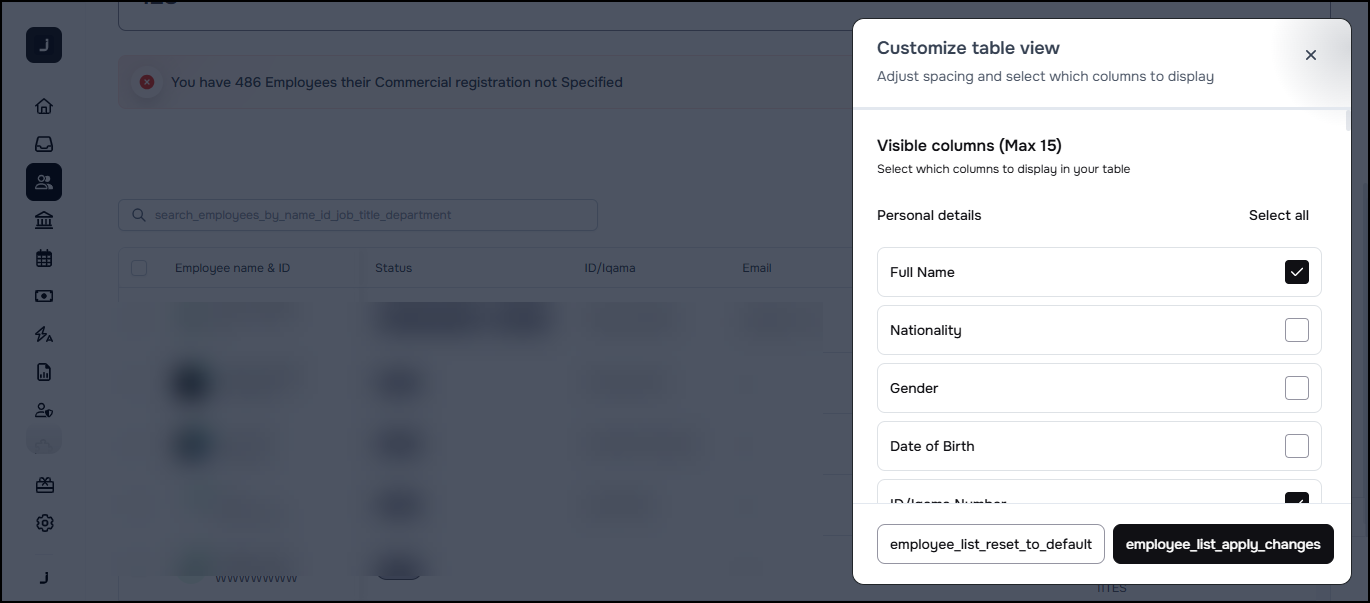Screen dimensions: 1370x603
Task: Close the Customize table view dialog
Action: point(1310,55)
